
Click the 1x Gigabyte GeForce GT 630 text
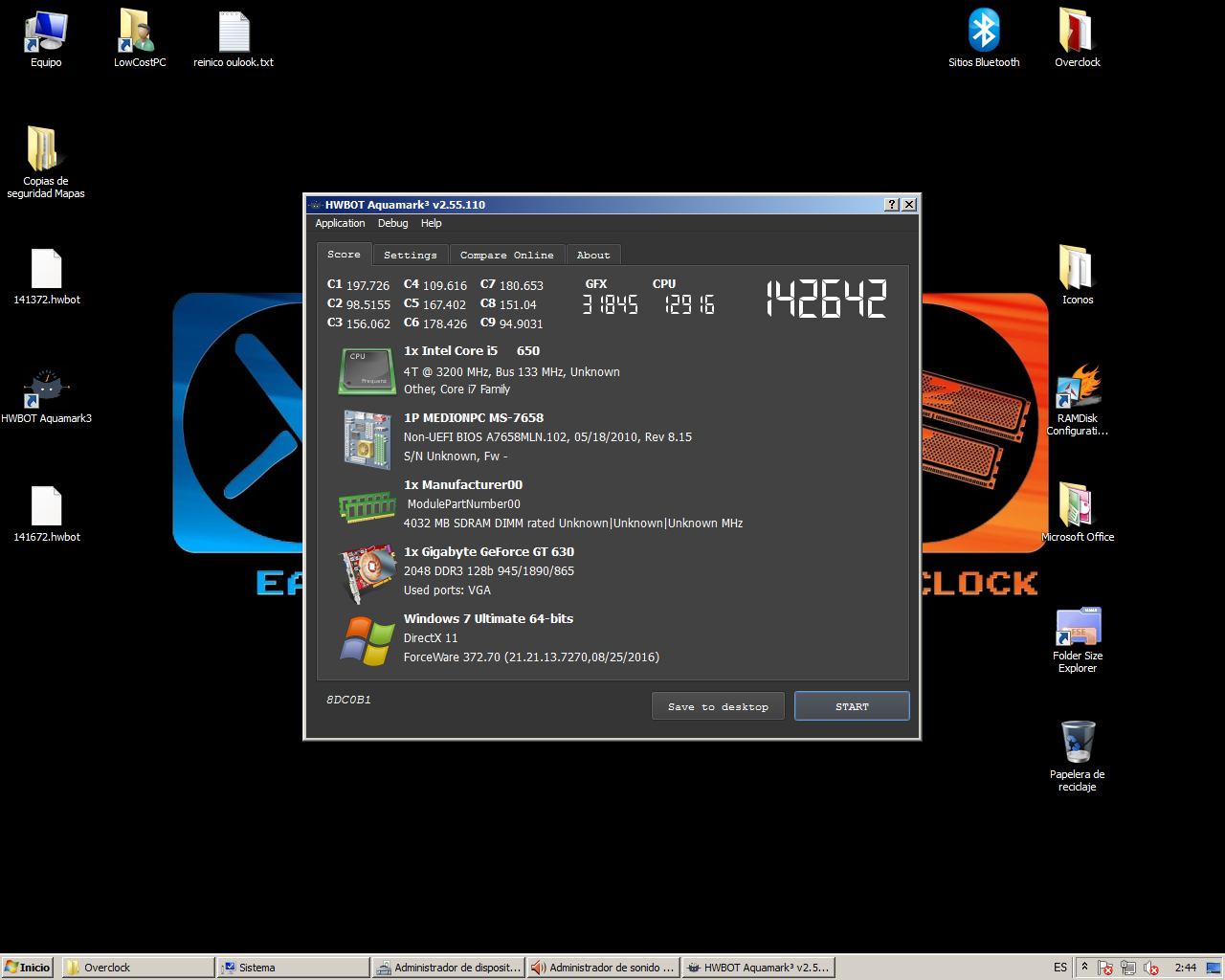(x=489, y=552)
